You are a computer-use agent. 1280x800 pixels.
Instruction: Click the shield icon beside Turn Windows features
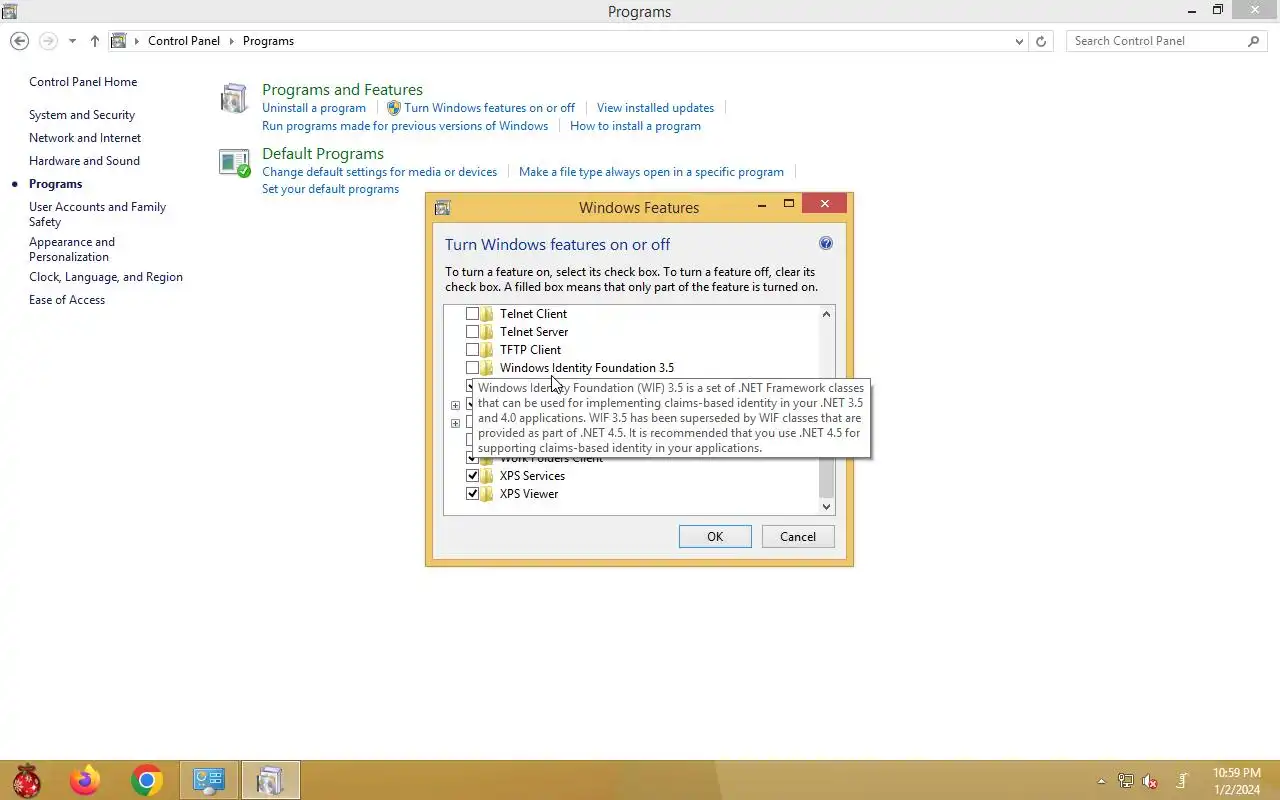tap(394, 108)
